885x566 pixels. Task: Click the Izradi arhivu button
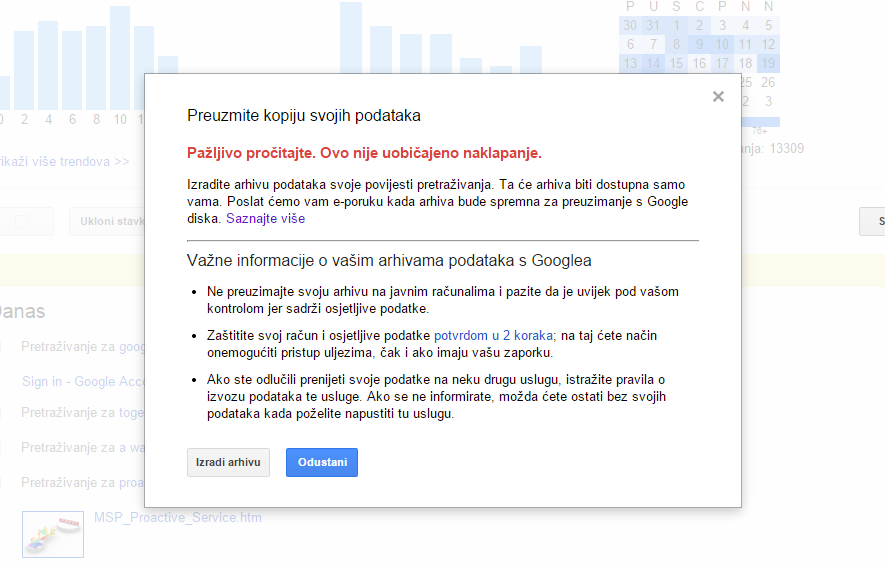pos(228,462)
